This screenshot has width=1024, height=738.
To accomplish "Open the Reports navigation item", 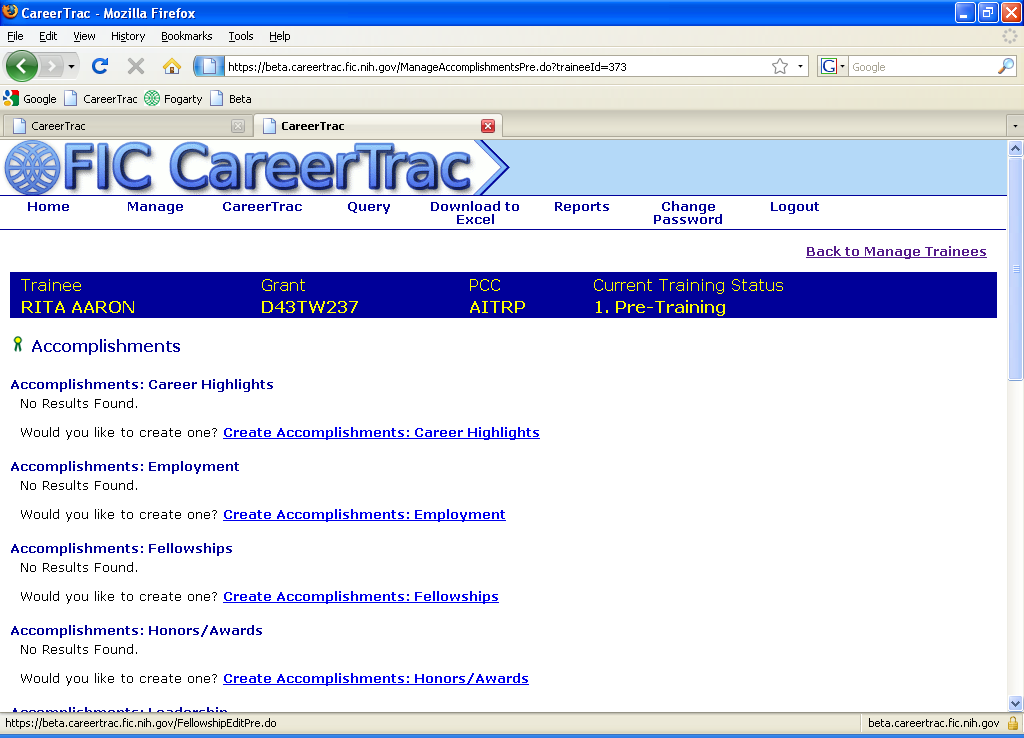I will point(581,206).
